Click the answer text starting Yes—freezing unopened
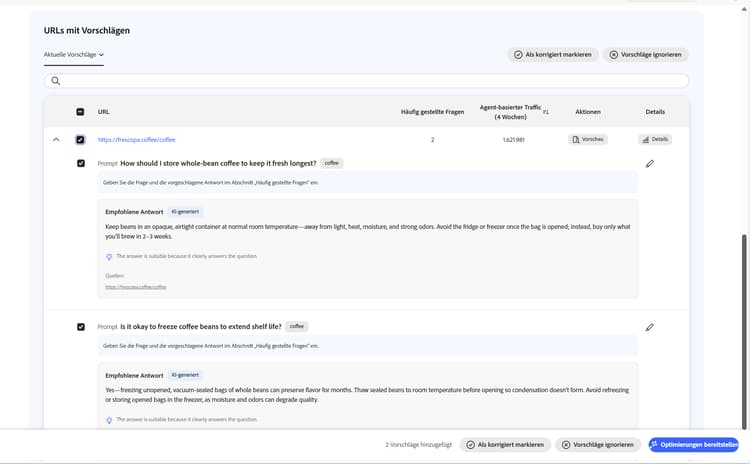This screenshot has width=750, height=464. pos(367,395)
